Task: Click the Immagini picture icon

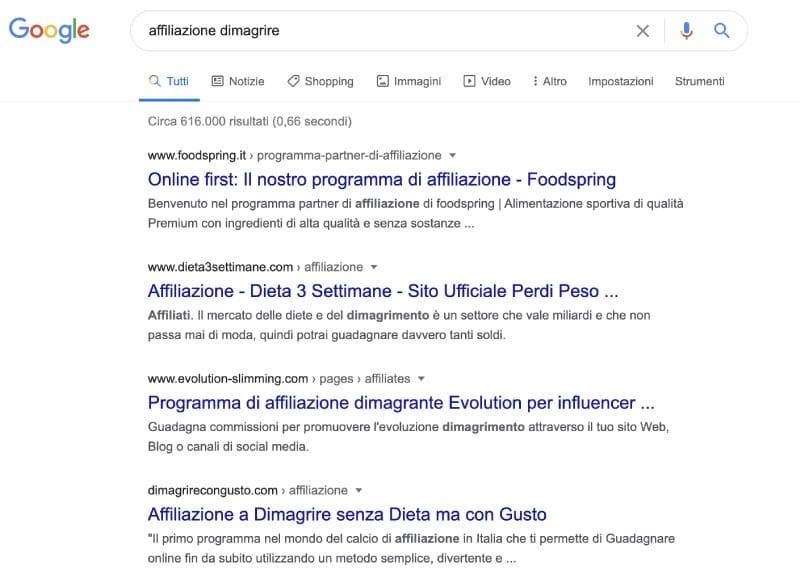Action: (382, 81)
